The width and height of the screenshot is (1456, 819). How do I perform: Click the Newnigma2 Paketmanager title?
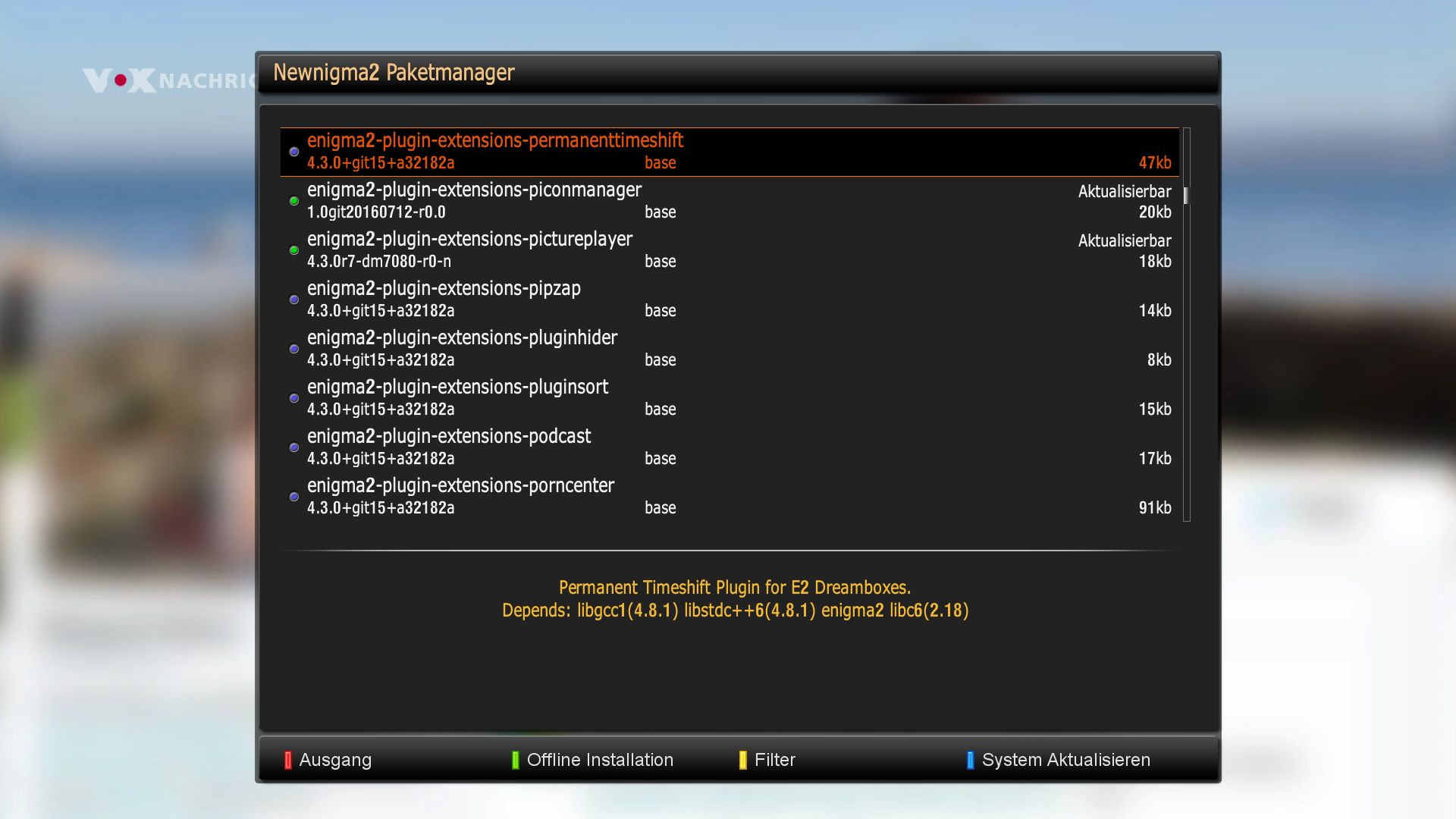coord(394,73)
